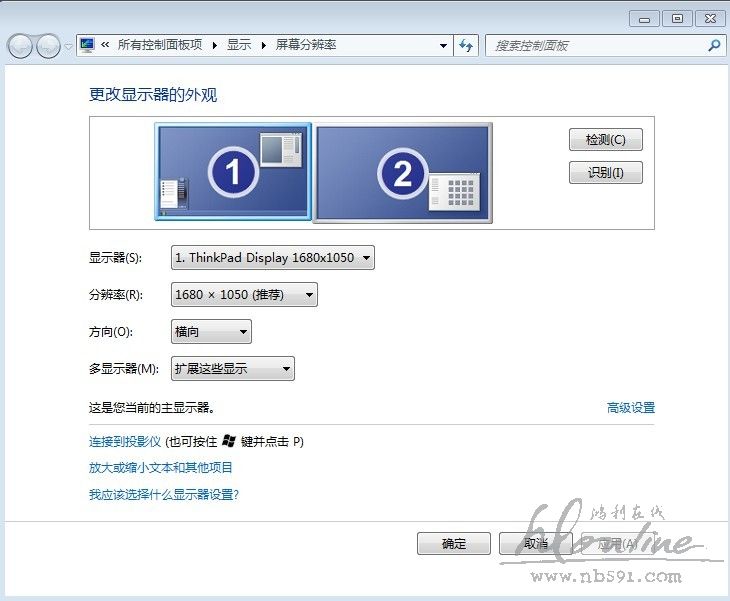Click the magnifier search icon

[714, 46]
